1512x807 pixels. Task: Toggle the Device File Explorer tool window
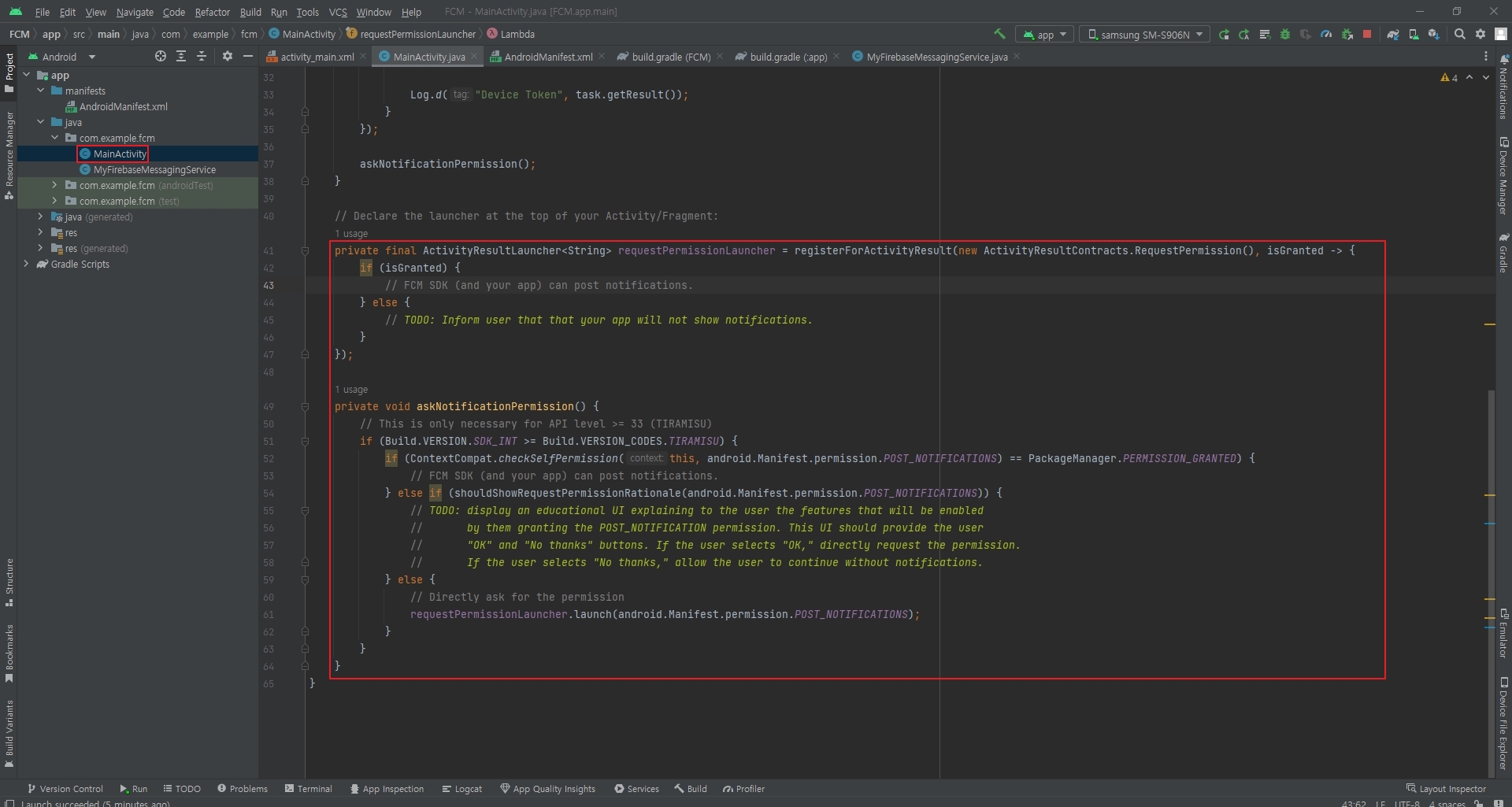1503,723
